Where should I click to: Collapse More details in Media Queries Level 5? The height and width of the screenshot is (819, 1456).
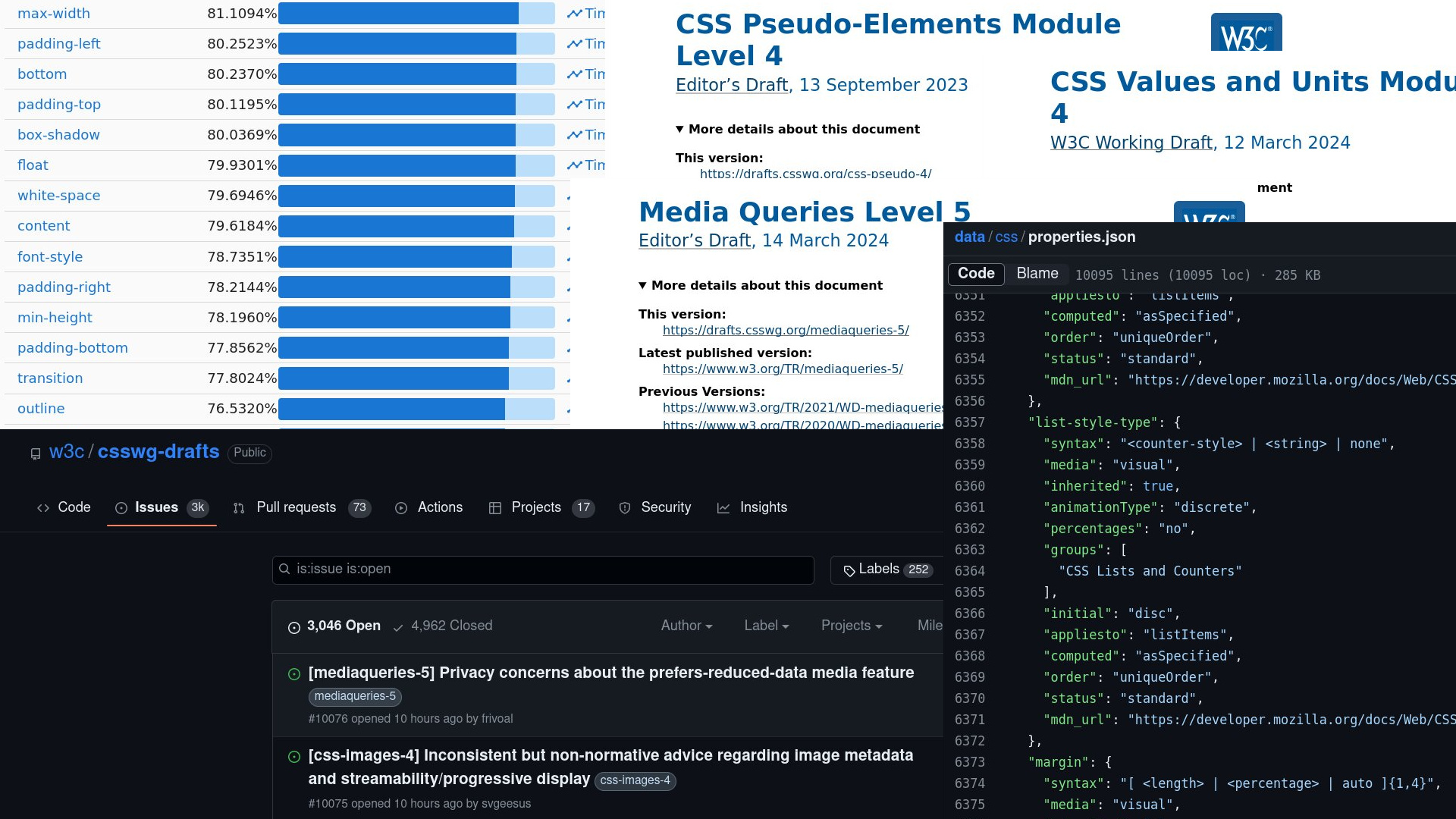click(761, 286)
